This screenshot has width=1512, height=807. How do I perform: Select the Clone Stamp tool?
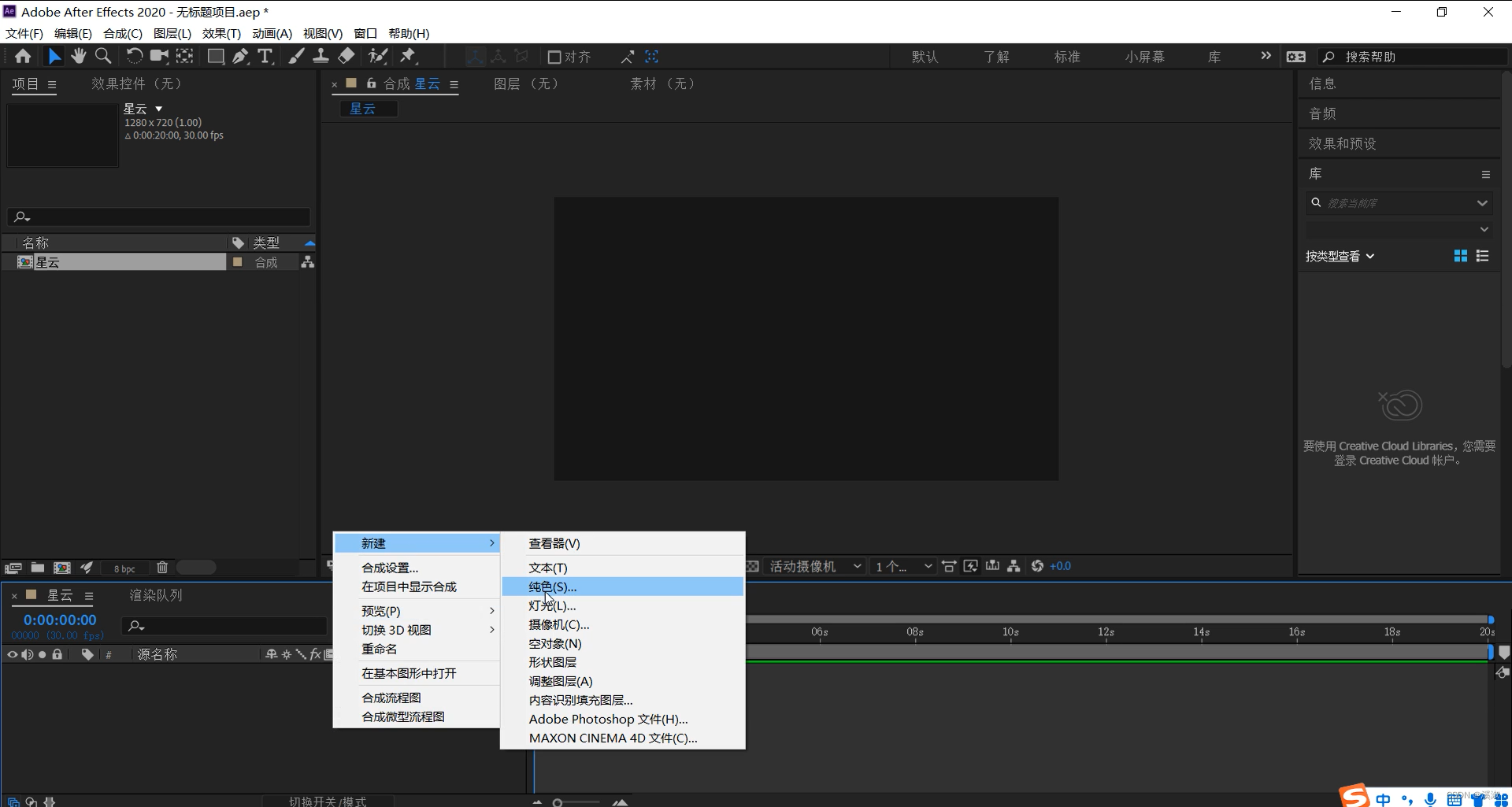(321, 56)
